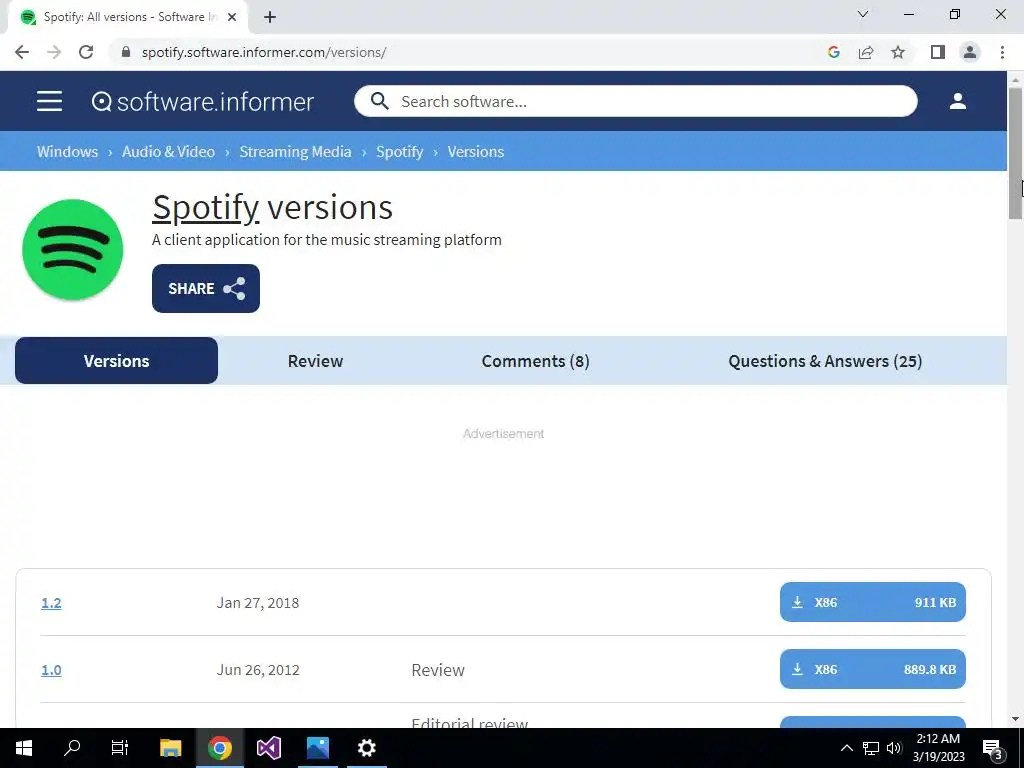Click the Spotify title link in heading
Viewport: 1024px width, 768px height.
click(x=206, y=208)
